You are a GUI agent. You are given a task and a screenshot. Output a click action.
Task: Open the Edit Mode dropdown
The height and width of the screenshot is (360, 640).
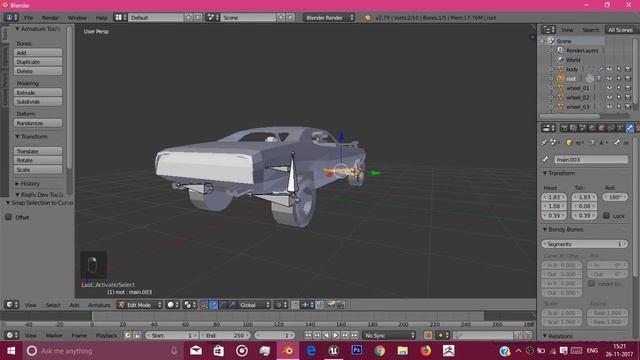tap(139, 305)
